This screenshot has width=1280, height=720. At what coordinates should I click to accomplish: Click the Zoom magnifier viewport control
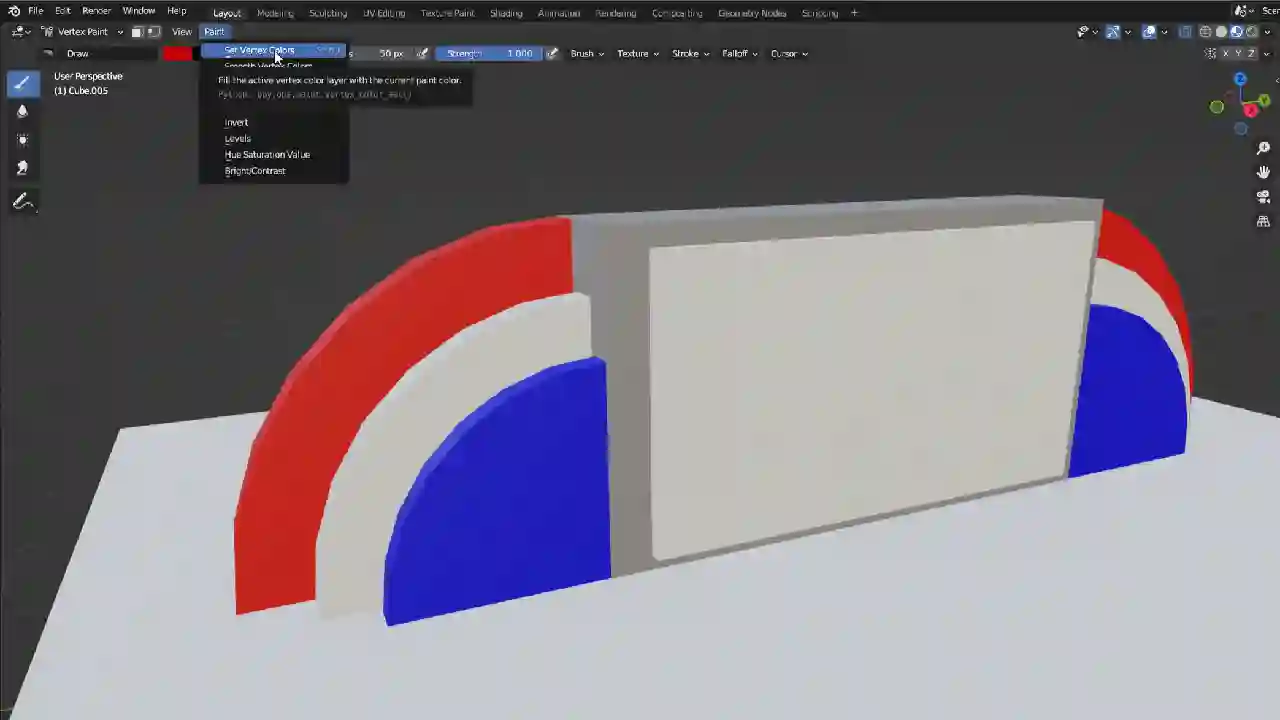pos(1263,148)
